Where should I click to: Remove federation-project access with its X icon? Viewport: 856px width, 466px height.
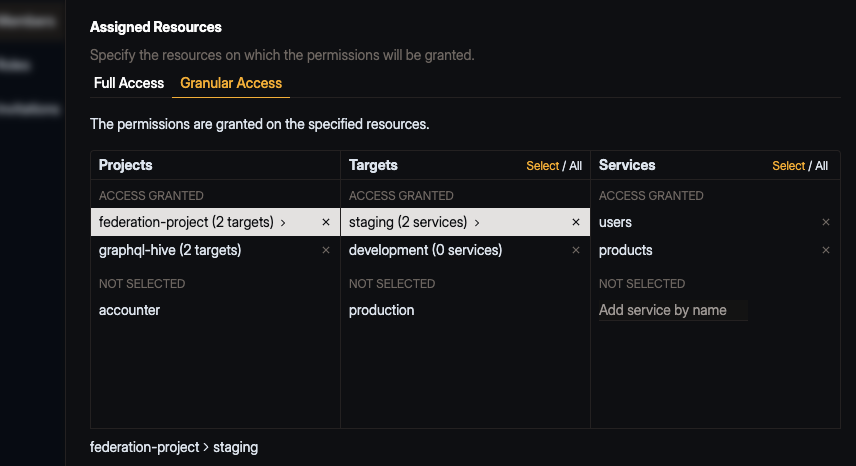(326, 222)
